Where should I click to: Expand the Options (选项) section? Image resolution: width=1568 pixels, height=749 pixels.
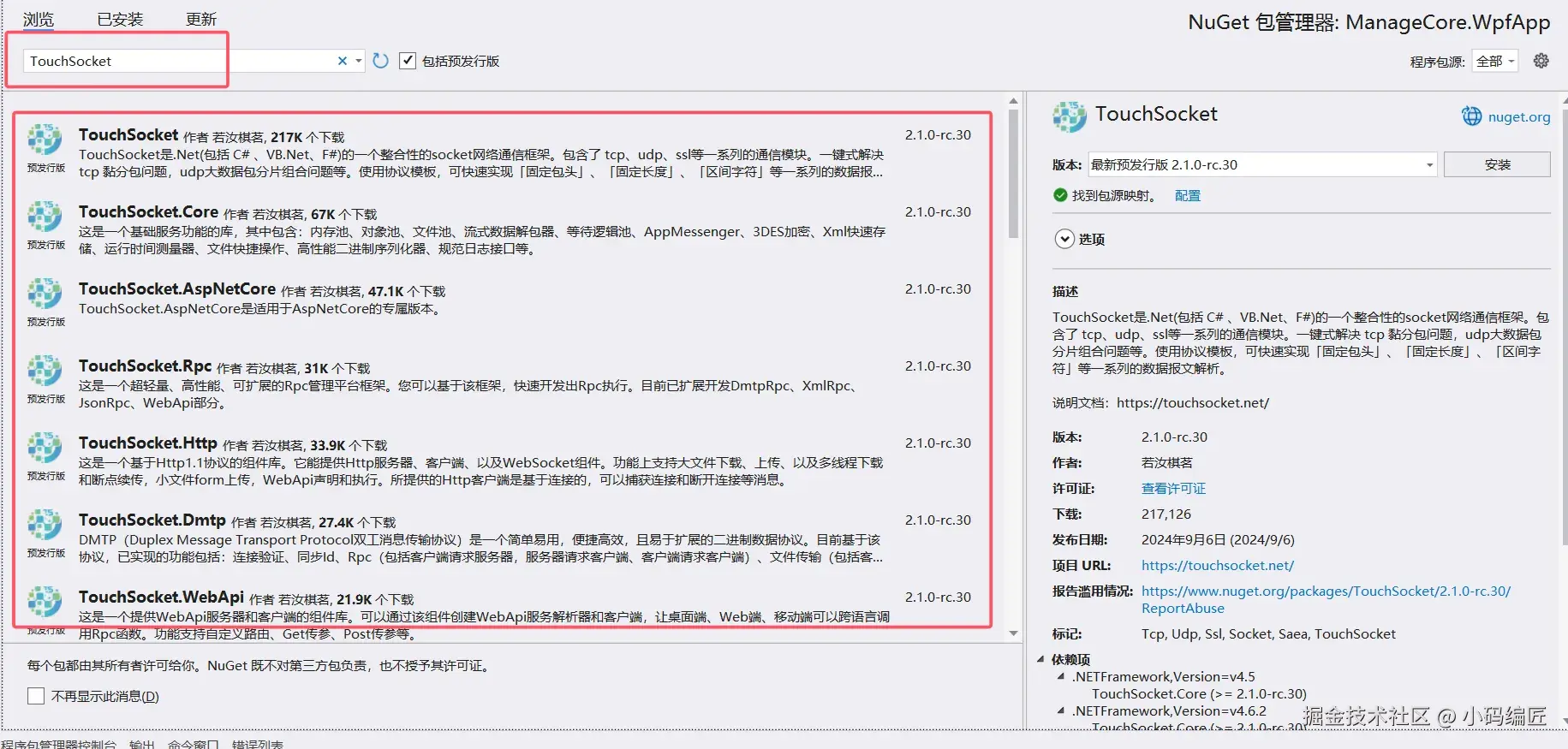click(1064, 239)
